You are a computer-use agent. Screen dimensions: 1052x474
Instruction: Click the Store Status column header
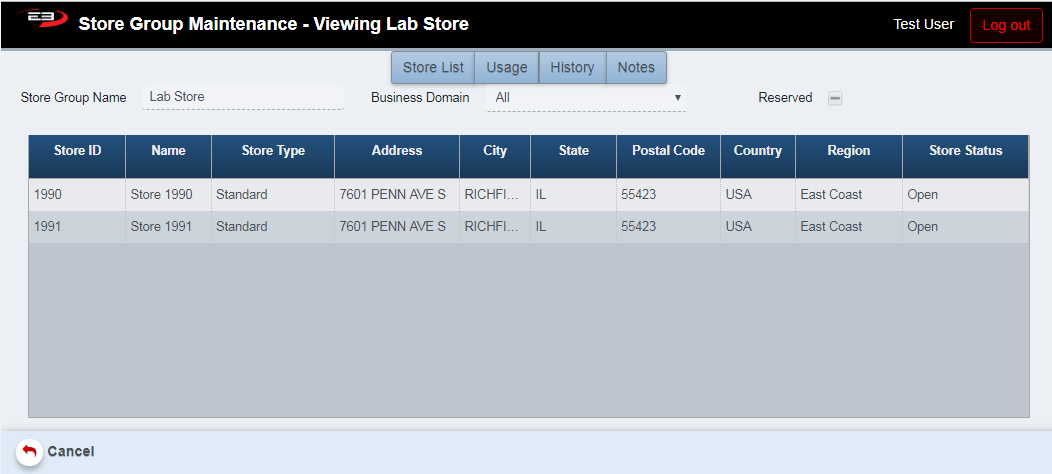[x=965, y=151]
